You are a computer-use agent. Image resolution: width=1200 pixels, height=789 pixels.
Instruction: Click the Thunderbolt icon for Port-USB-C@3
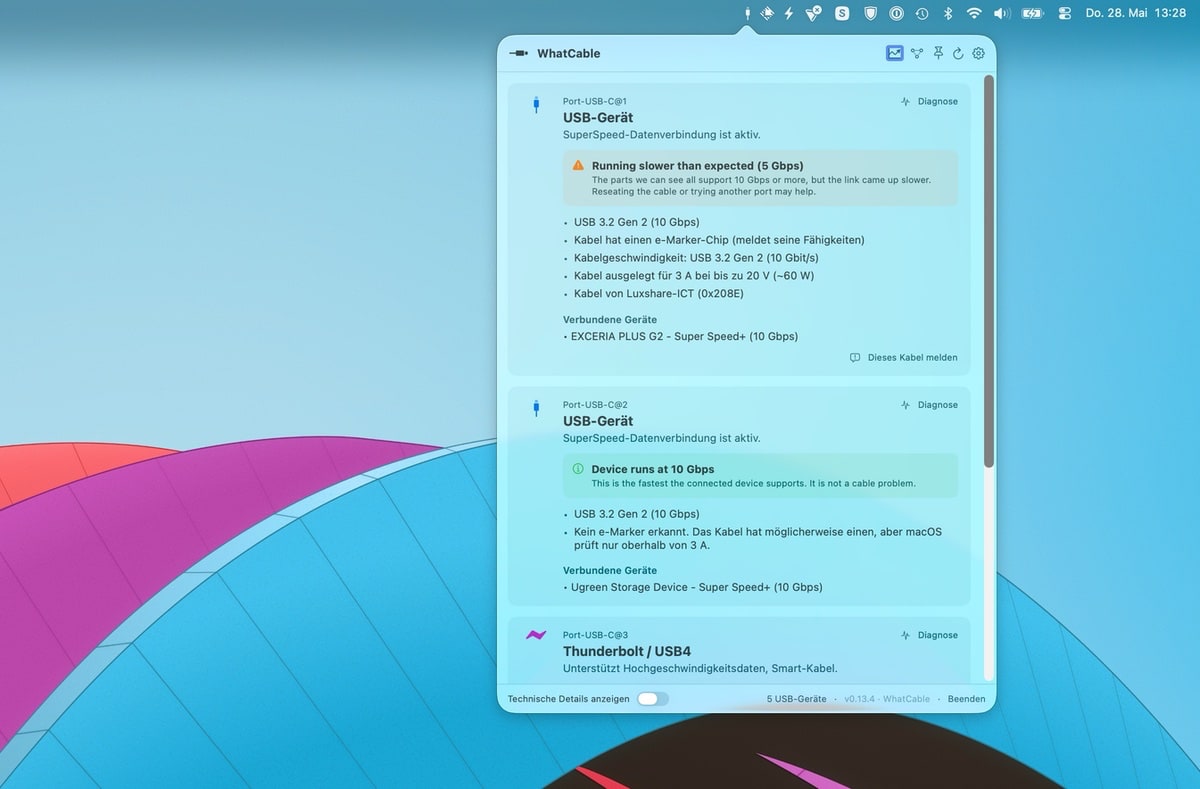point(536,635)
